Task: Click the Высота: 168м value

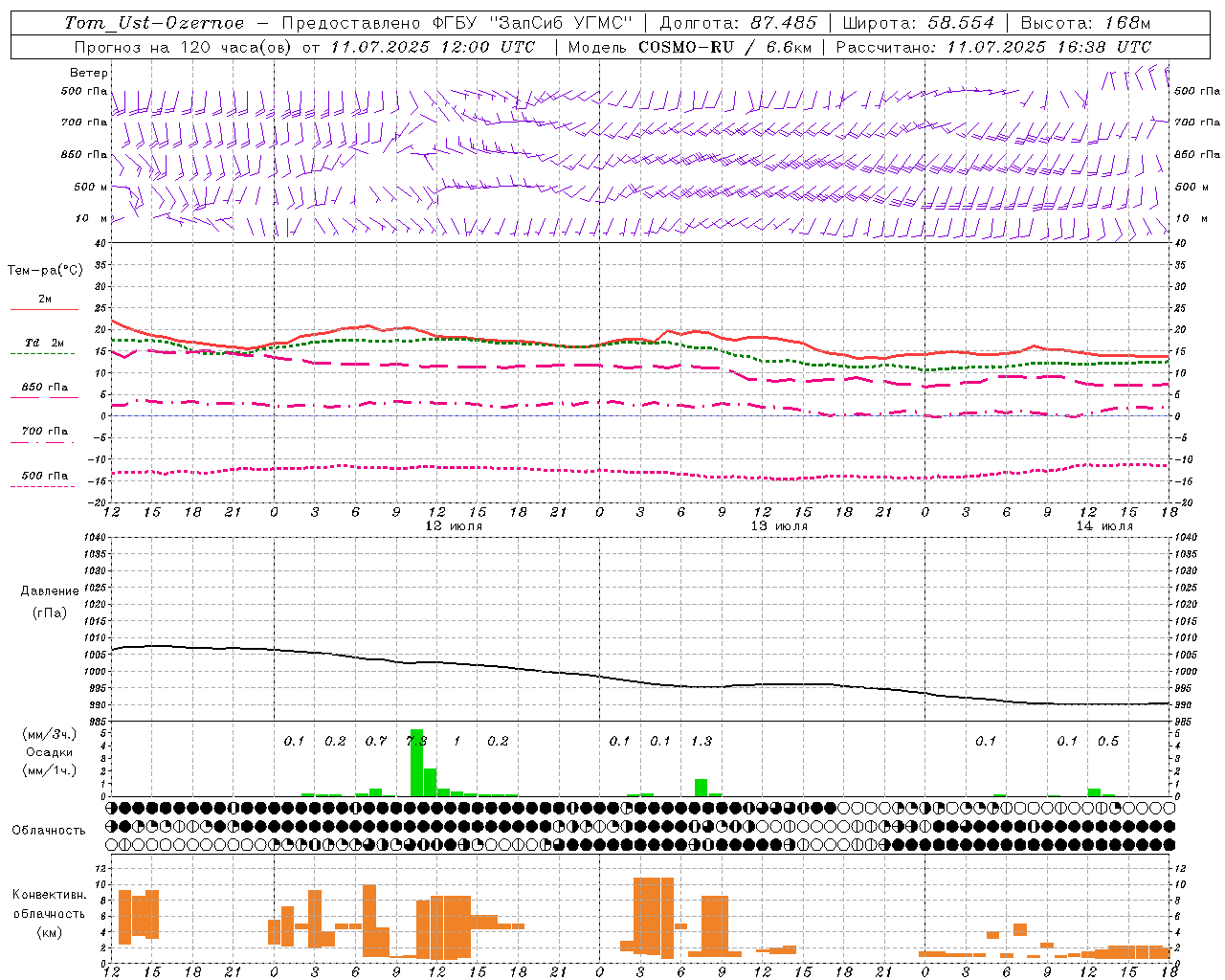Action: pyautogui.click(x=1085, y=23)
